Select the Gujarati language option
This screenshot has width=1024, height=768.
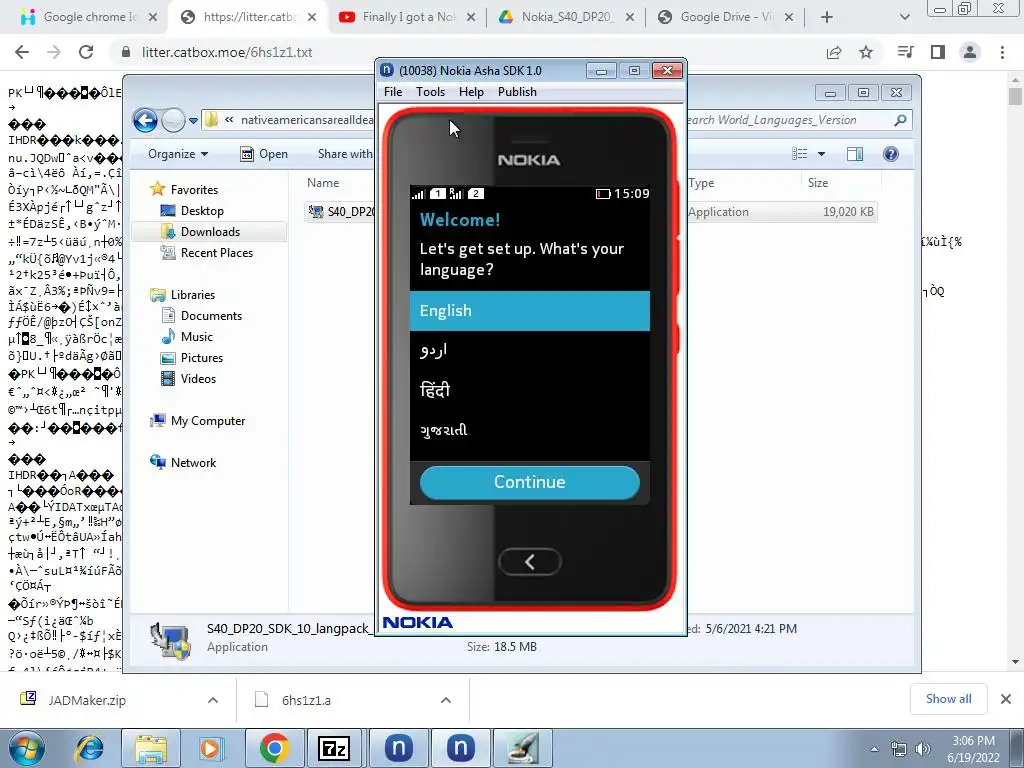530,430
